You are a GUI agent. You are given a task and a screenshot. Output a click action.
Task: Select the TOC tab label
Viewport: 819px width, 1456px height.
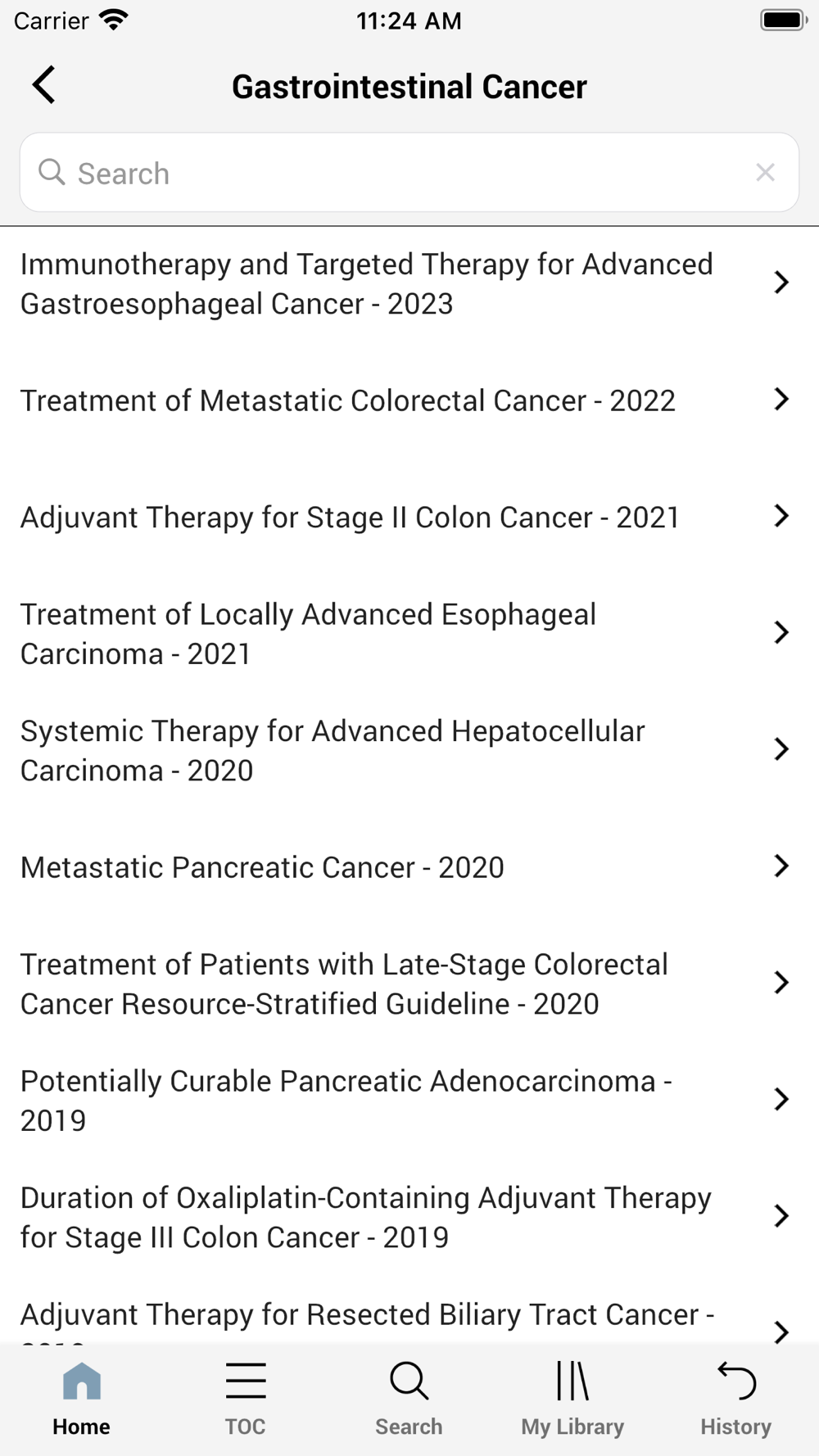(245, 1427)
